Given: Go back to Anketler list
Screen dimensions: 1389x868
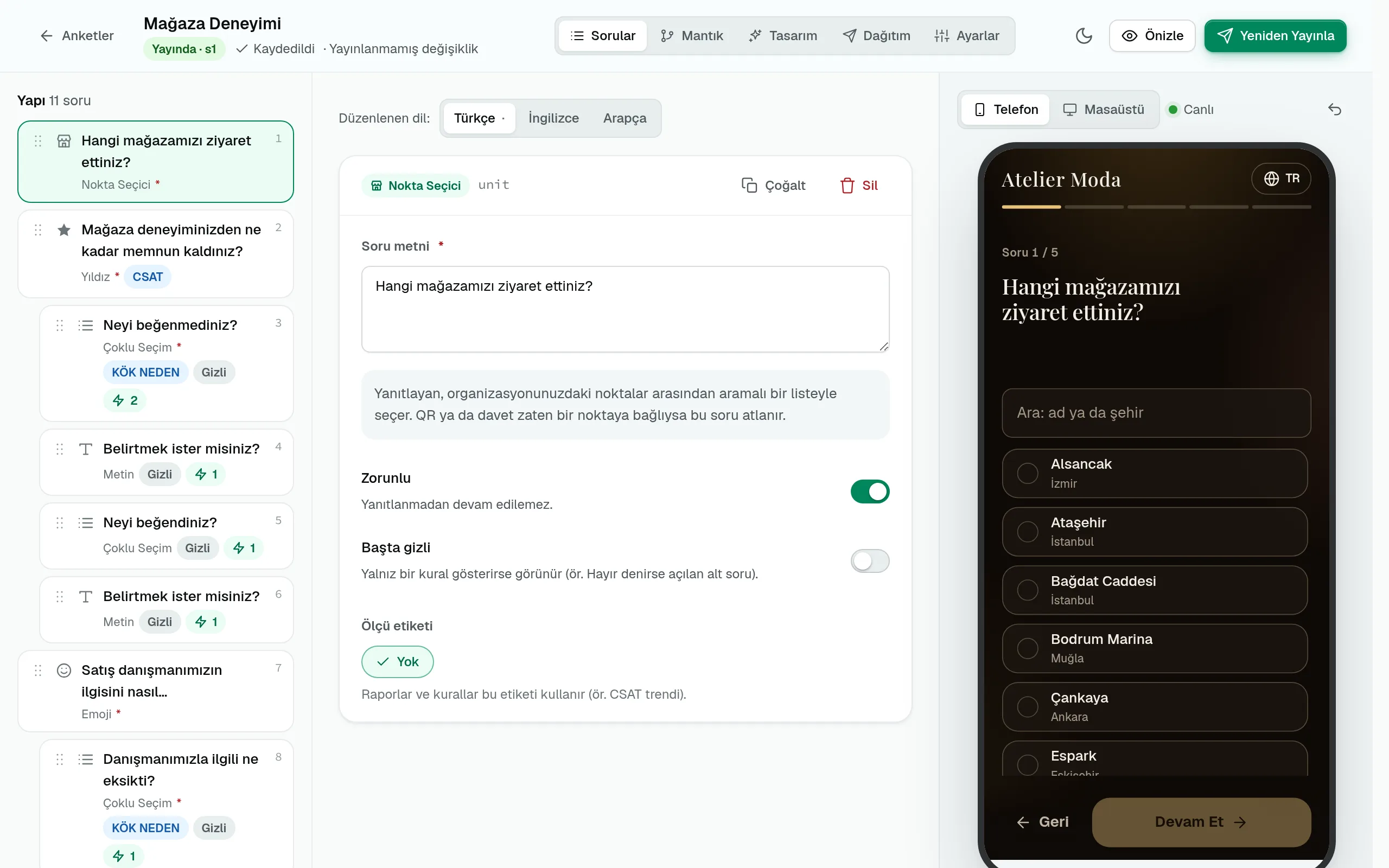Looking at the screenshot, I should (77, 36).
